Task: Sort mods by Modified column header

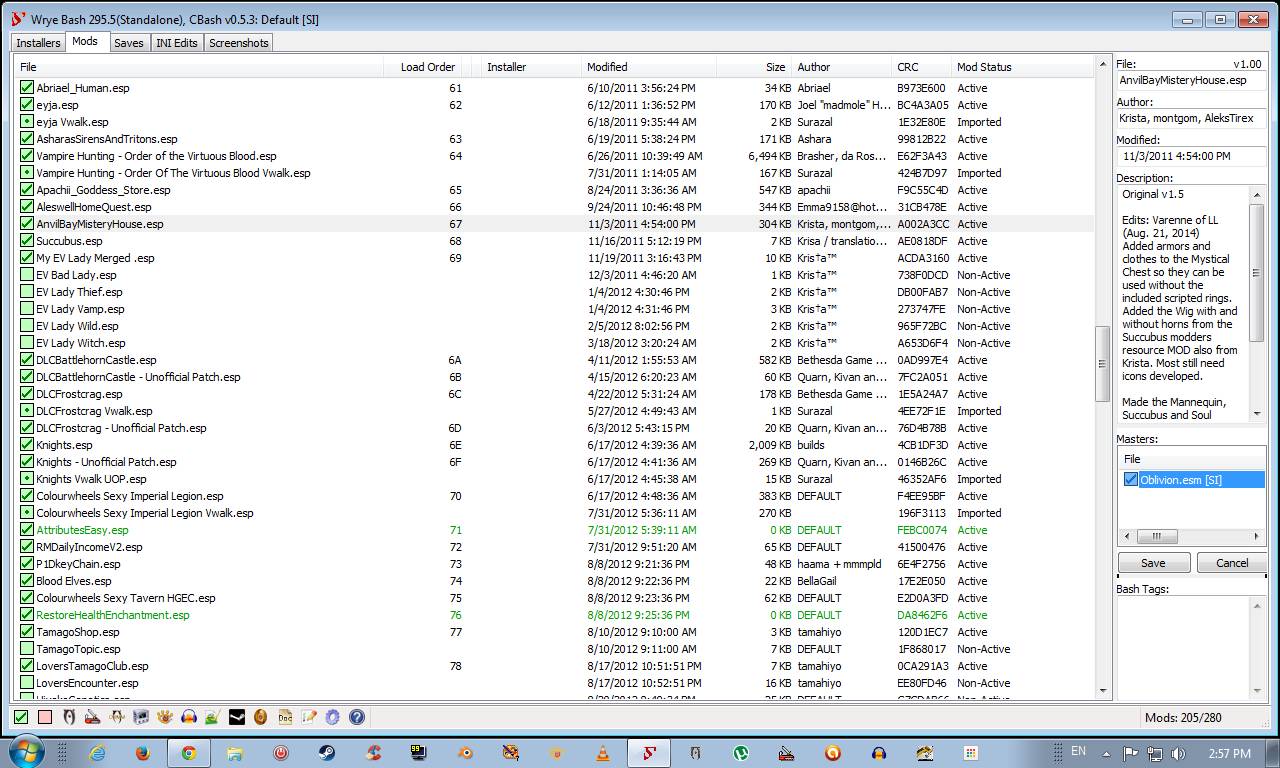Action: 607,67
